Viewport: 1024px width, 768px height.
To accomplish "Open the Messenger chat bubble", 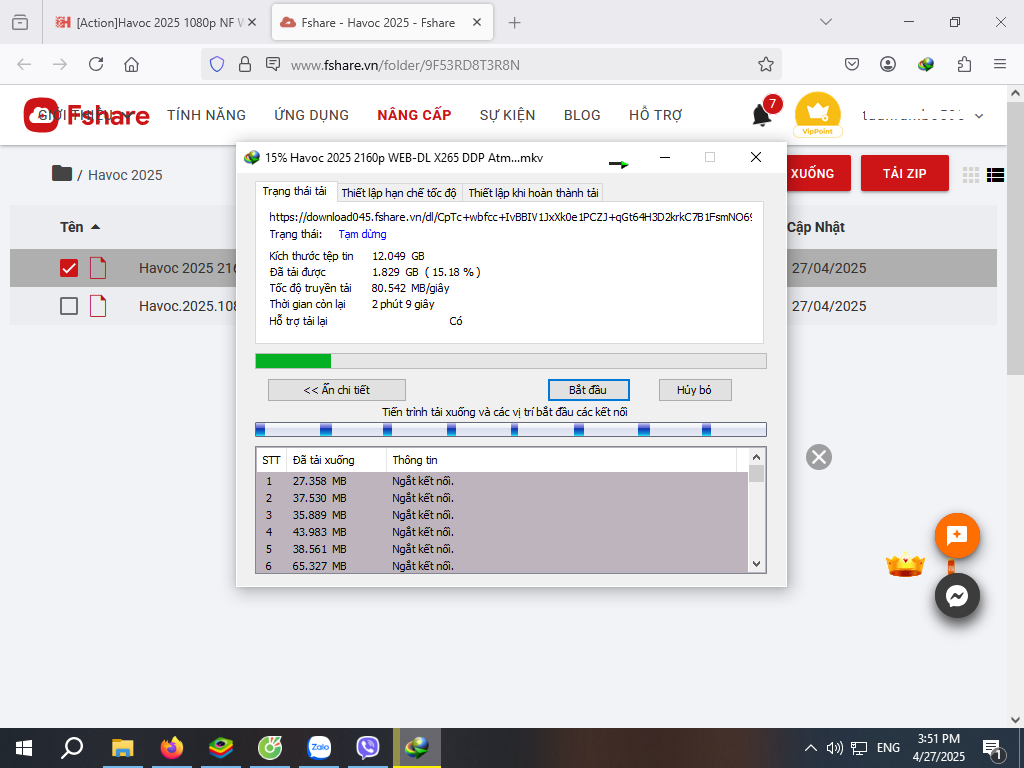I will (x=957, y=596).
